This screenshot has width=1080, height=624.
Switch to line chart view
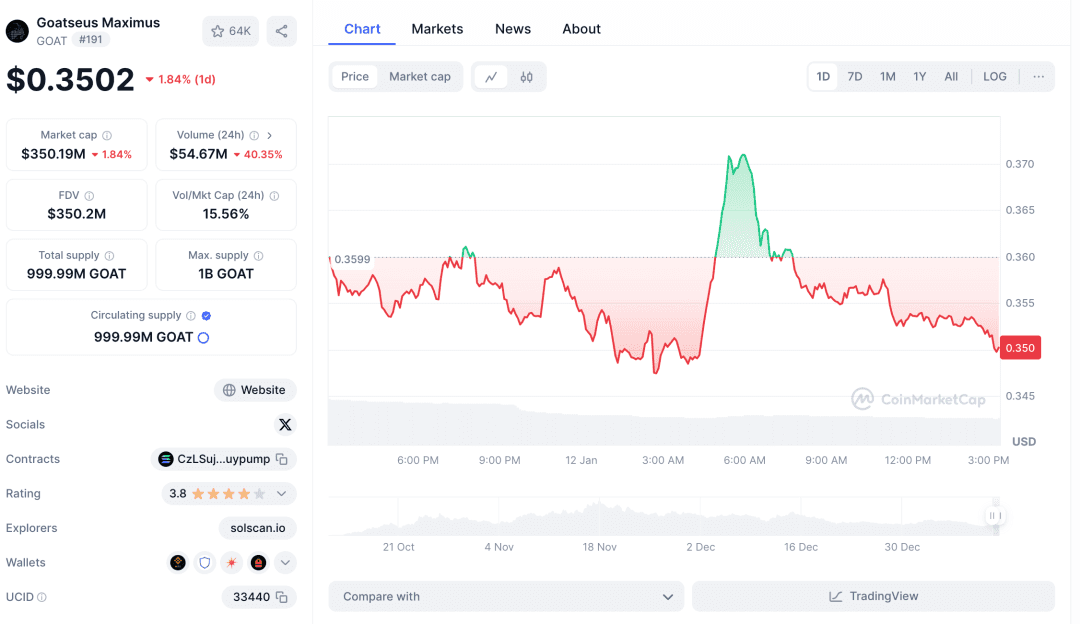(x=491, y=76)
